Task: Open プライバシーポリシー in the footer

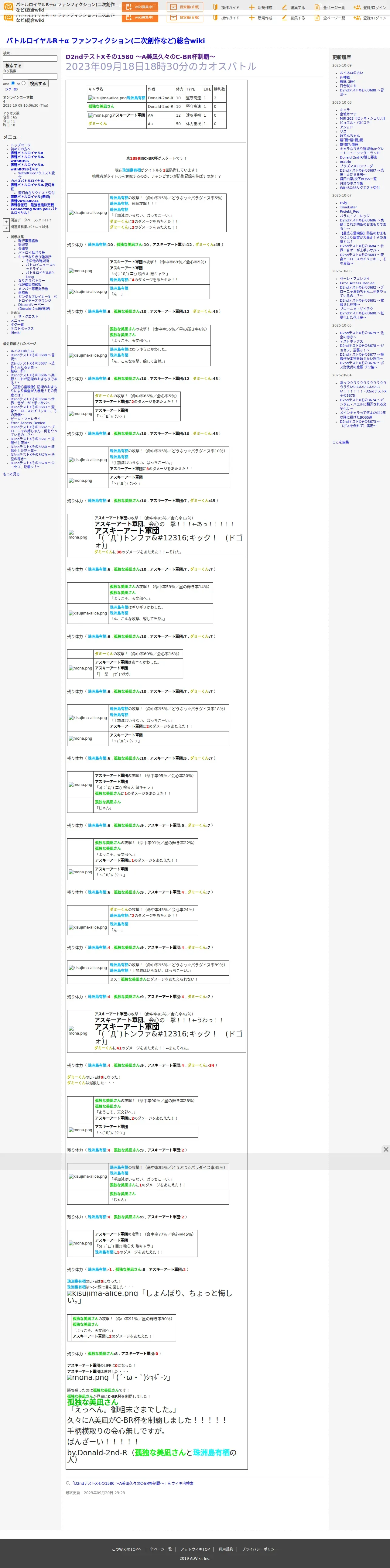Action: click(260, 1549)
